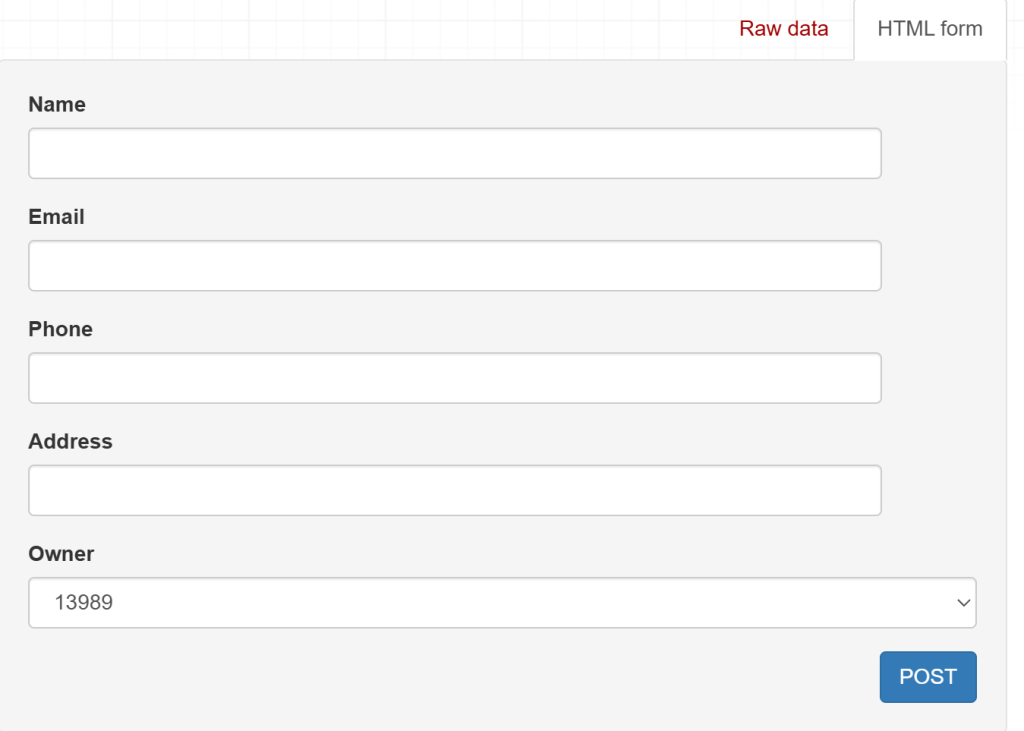Switch to the Raw data tab

783,28
